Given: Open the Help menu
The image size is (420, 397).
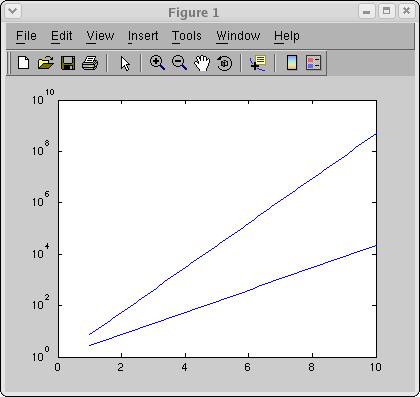Looking at the screenshot, I should coord(287,36).
